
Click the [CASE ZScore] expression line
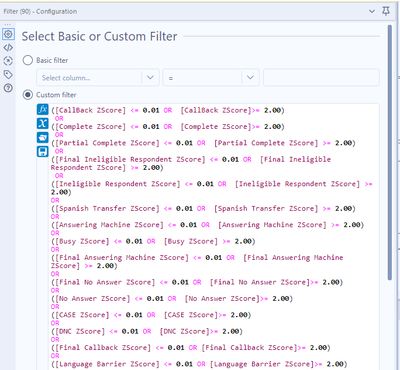click(151, 315)
